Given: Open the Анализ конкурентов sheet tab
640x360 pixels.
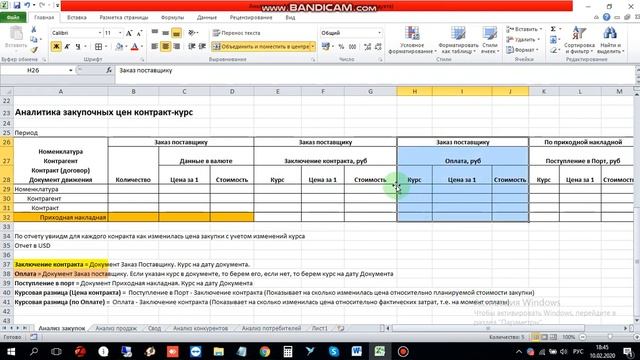Looking at the screenshot, I should click(200, 328).
